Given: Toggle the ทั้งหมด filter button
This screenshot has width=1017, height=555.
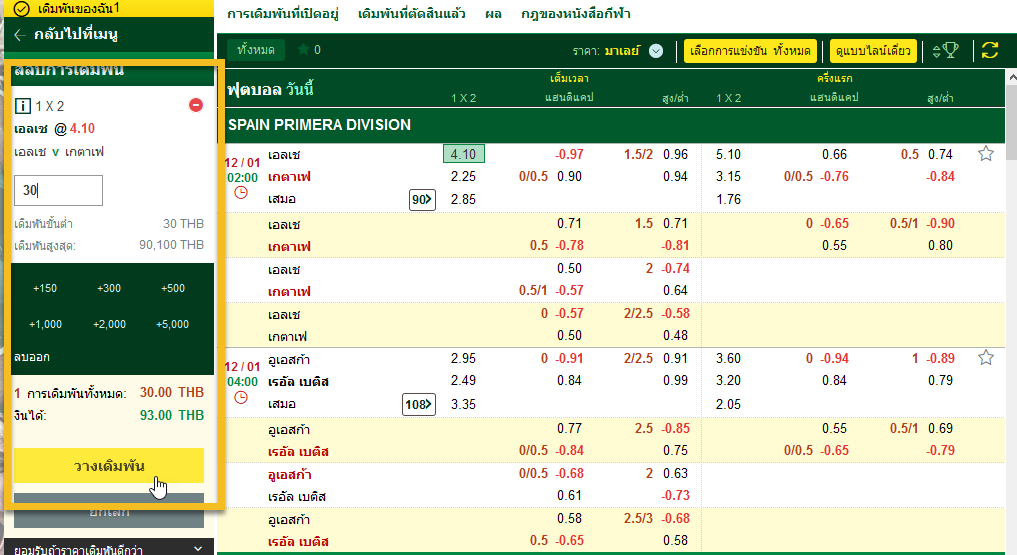Looking at the screenshot, I should 256,50.
